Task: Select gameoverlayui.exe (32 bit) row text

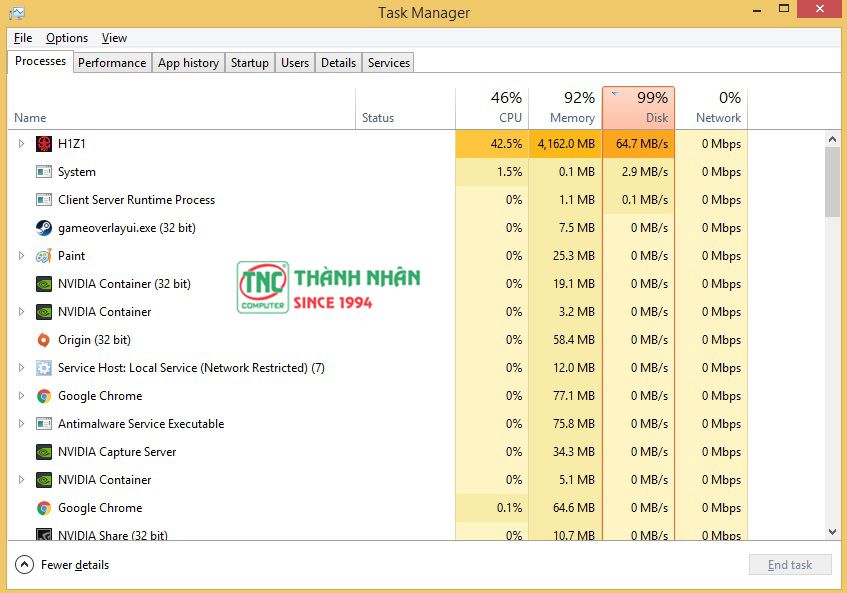Action: pyautogui.click(x=127, y=228)
